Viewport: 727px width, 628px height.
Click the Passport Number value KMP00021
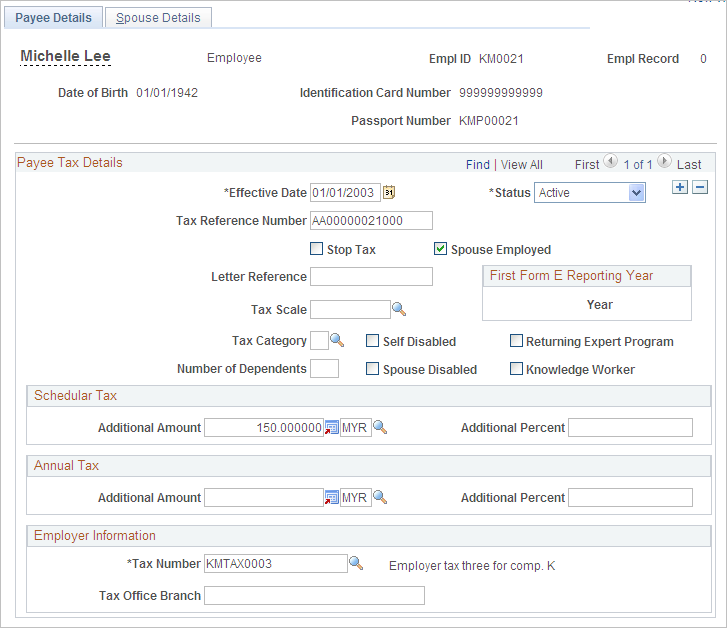489,121
